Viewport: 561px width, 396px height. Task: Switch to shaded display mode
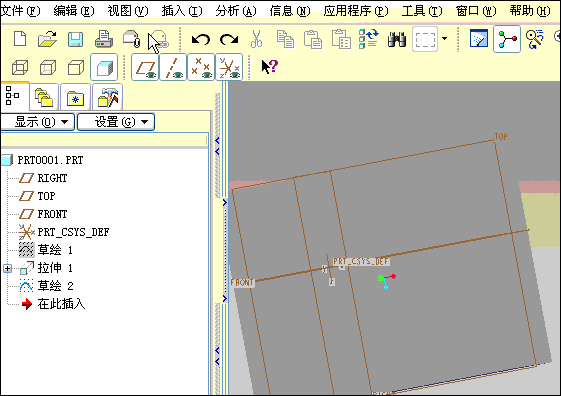point(104,67)
